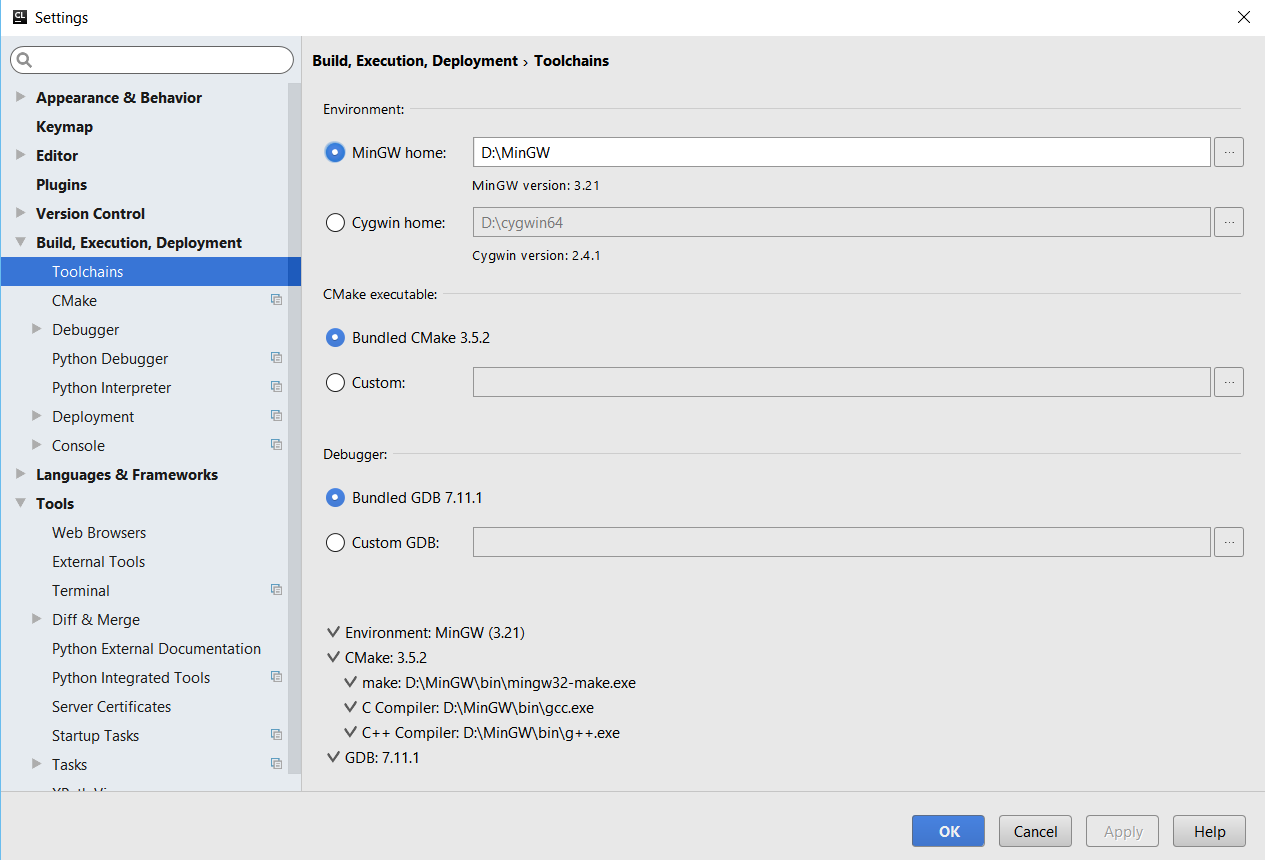The image size is (1265, 860).
Task: Select the Custom CMake radio button
Action: point(336,383)
